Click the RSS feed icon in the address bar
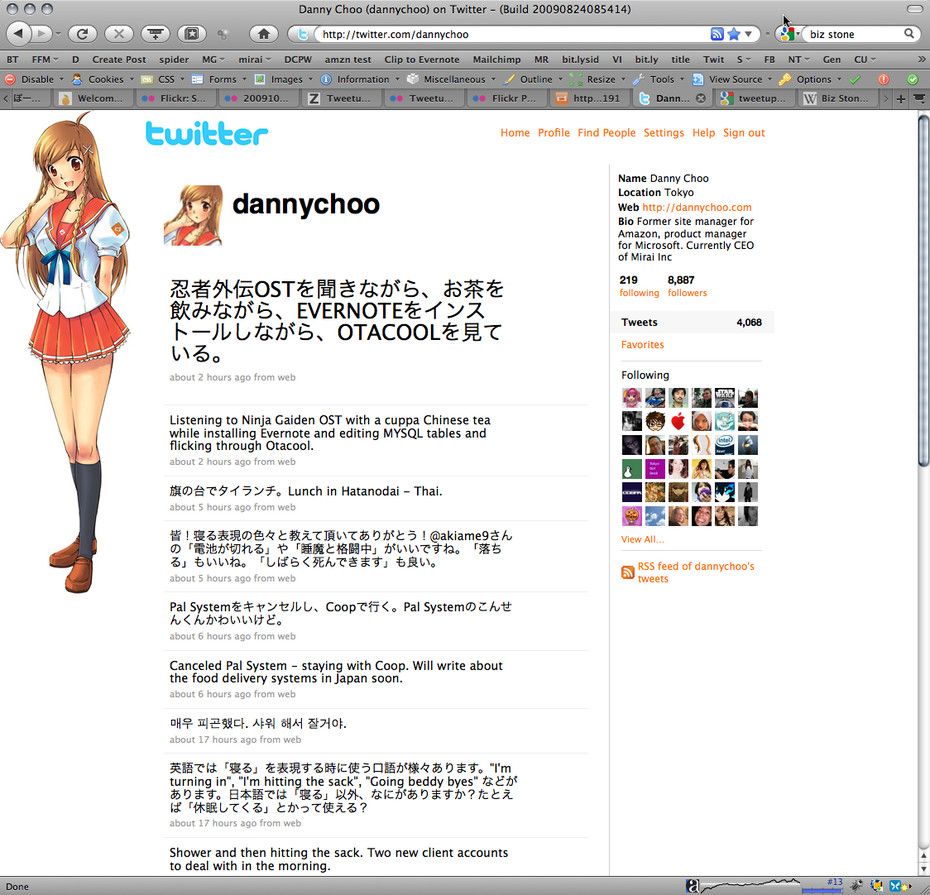The width and height of the screenshot is (930, 895). click(x=716, y=34)
